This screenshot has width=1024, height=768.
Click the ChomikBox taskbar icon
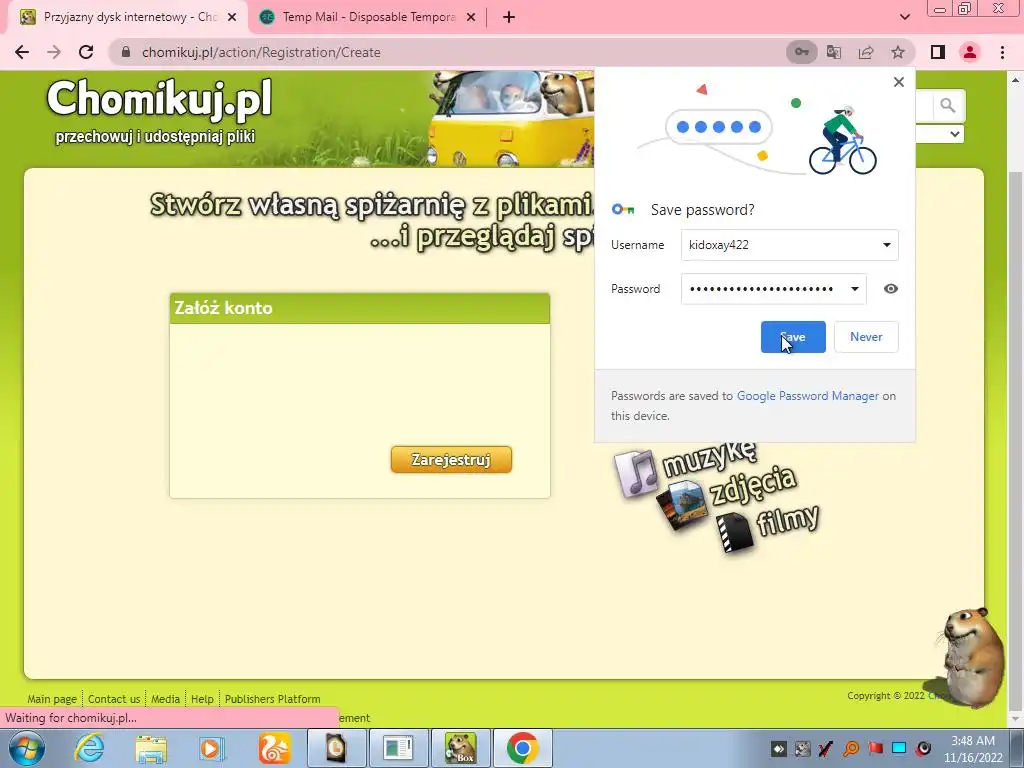tap(460, 748)
